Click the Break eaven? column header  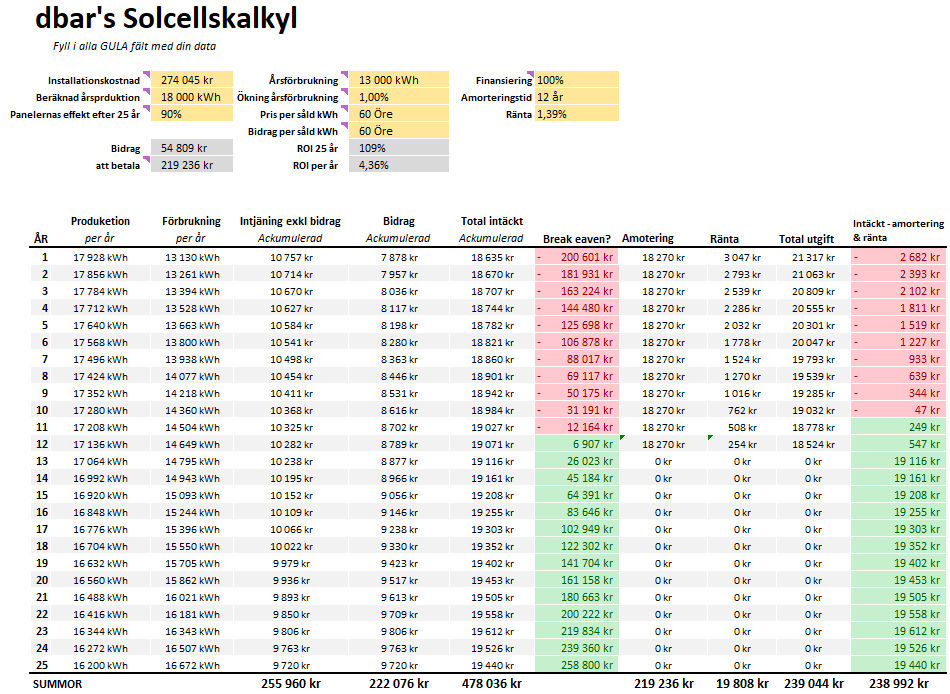[x=577, y=239]
